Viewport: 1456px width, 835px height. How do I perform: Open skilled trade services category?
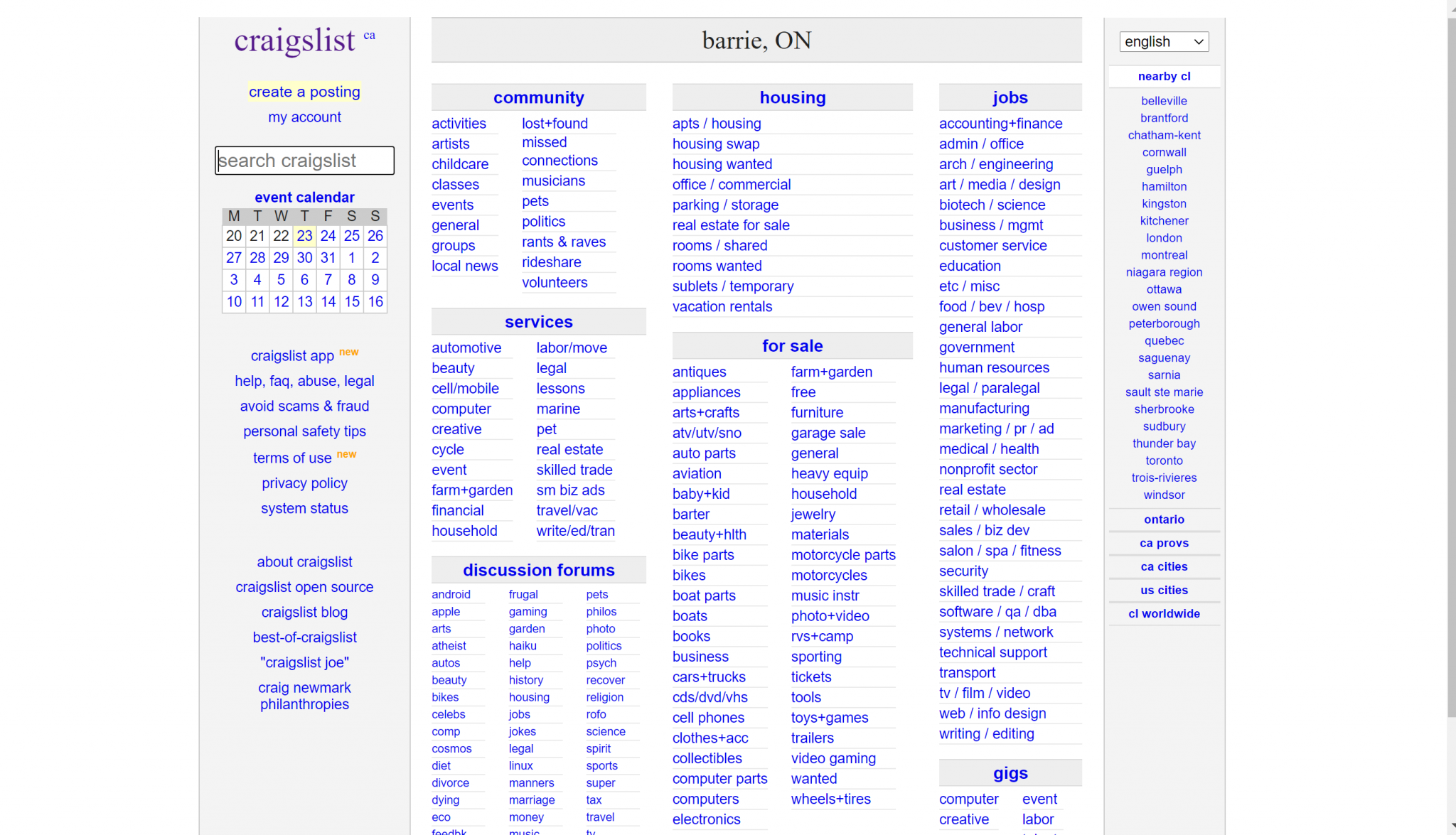tap(574, 470)
